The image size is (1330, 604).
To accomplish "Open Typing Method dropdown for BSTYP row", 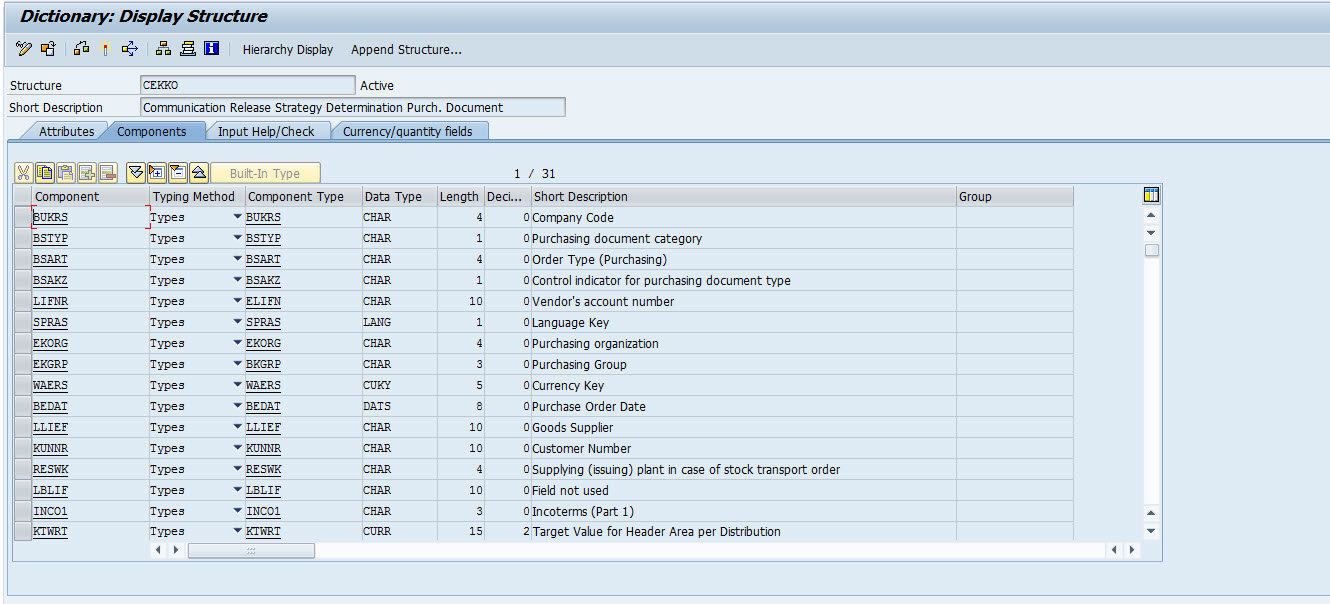I will point(238,238).
